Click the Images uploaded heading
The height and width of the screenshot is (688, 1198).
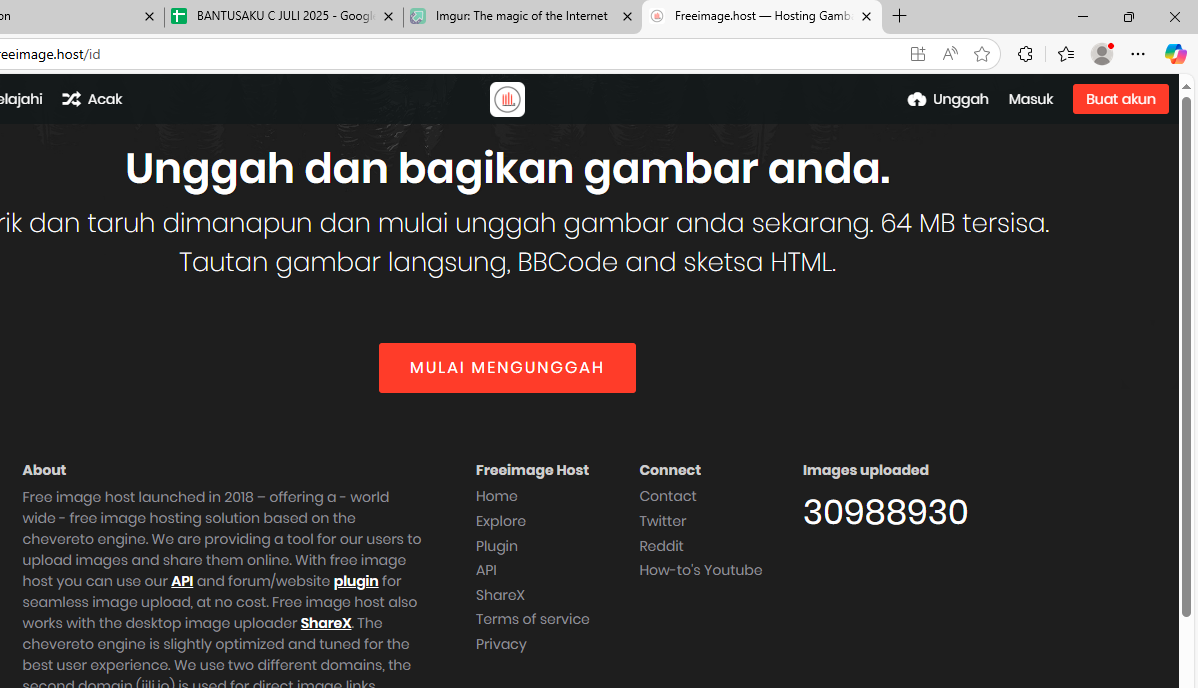point(866,470)
